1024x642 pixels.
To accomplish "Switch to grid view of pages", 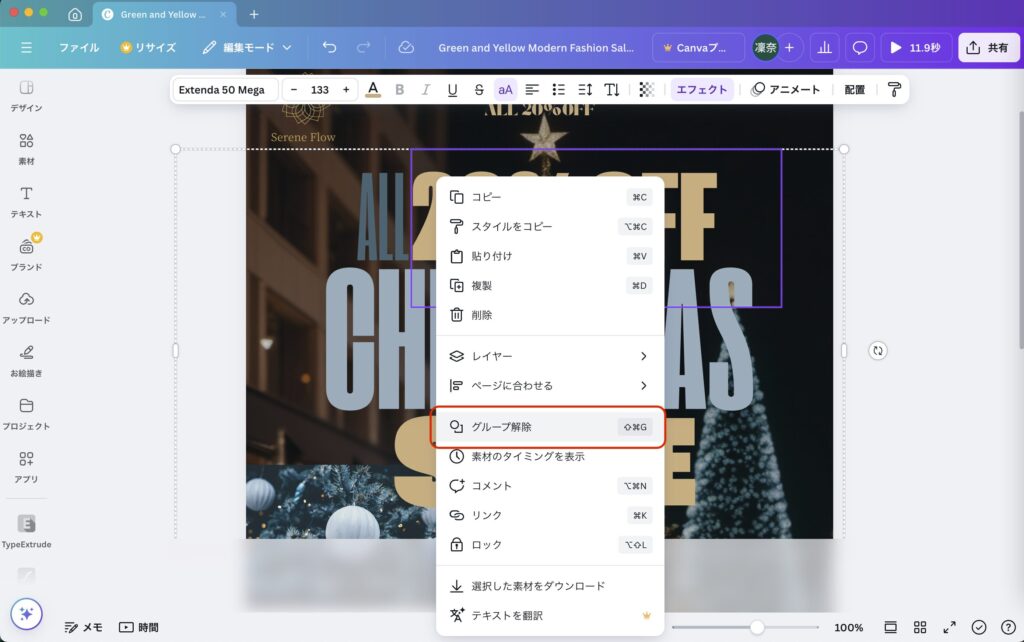I will click(920, 628).
